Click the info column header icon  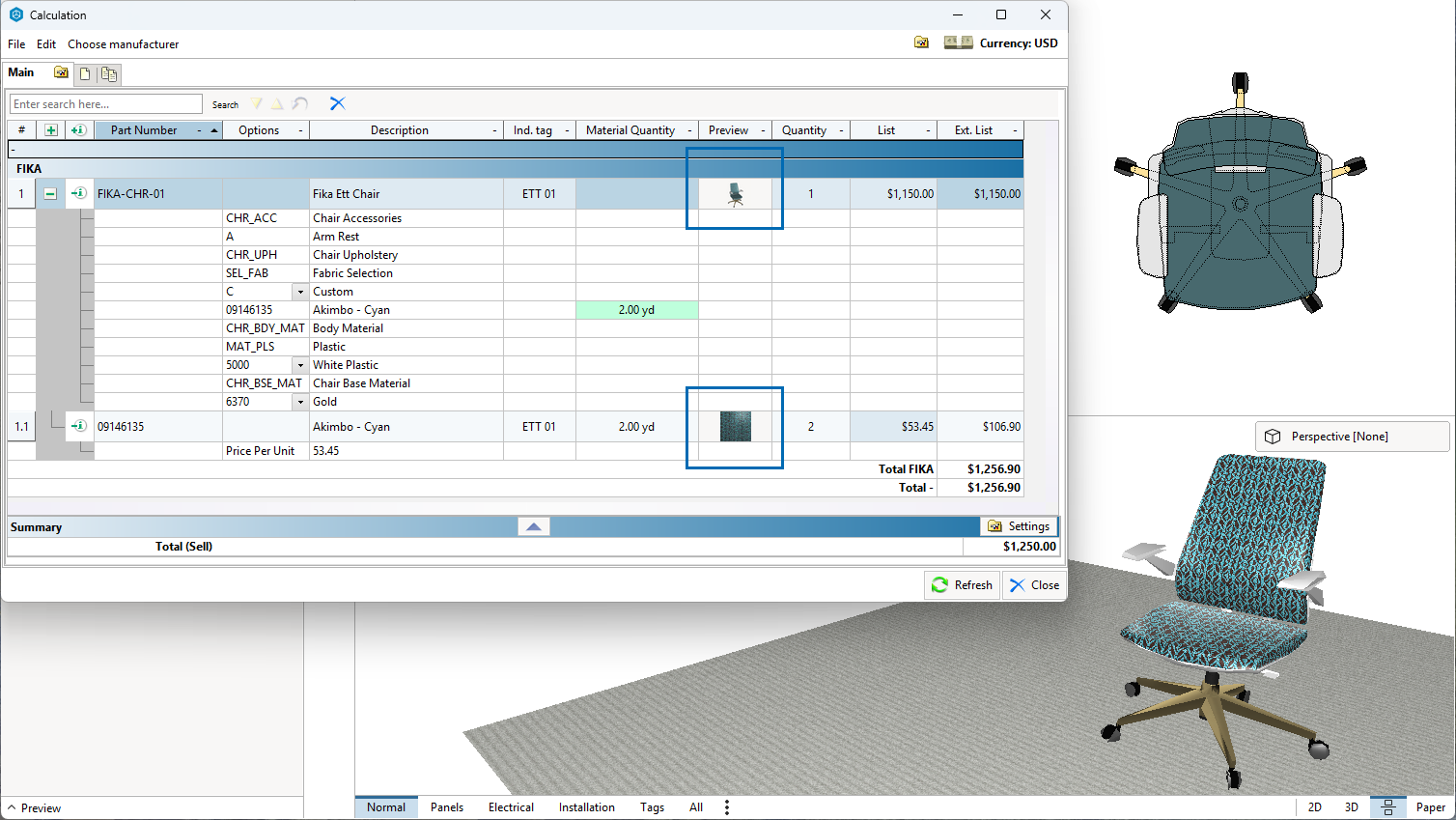pos(79,130)
